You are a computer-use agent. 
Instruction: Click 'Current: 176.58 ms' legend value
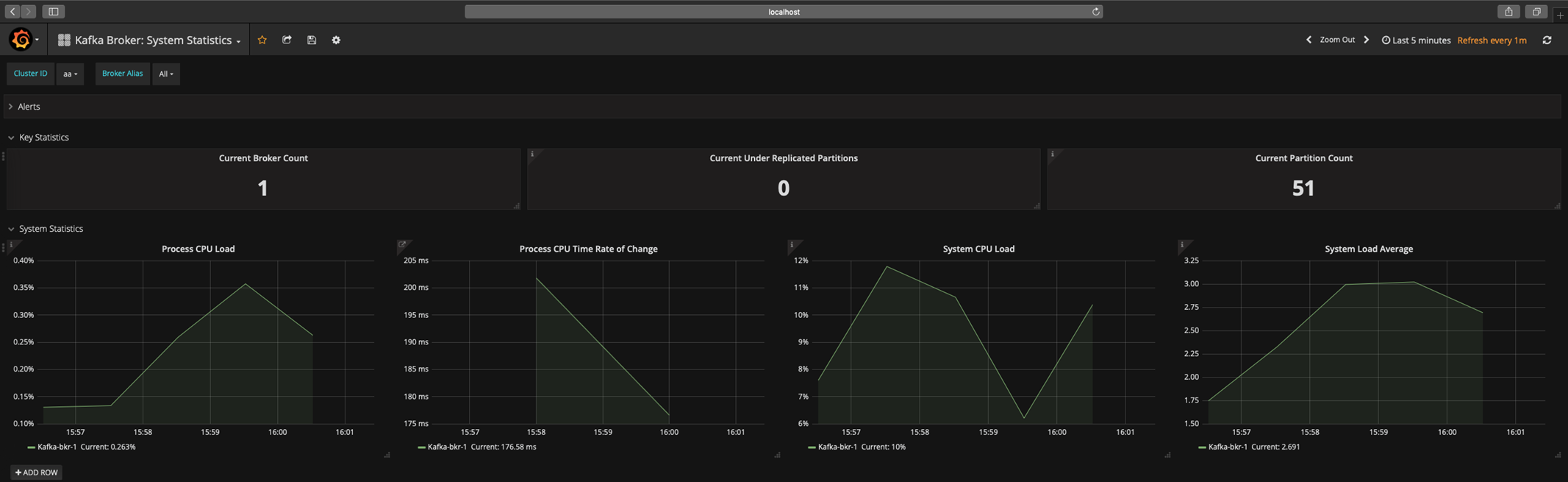click(504, 447)
